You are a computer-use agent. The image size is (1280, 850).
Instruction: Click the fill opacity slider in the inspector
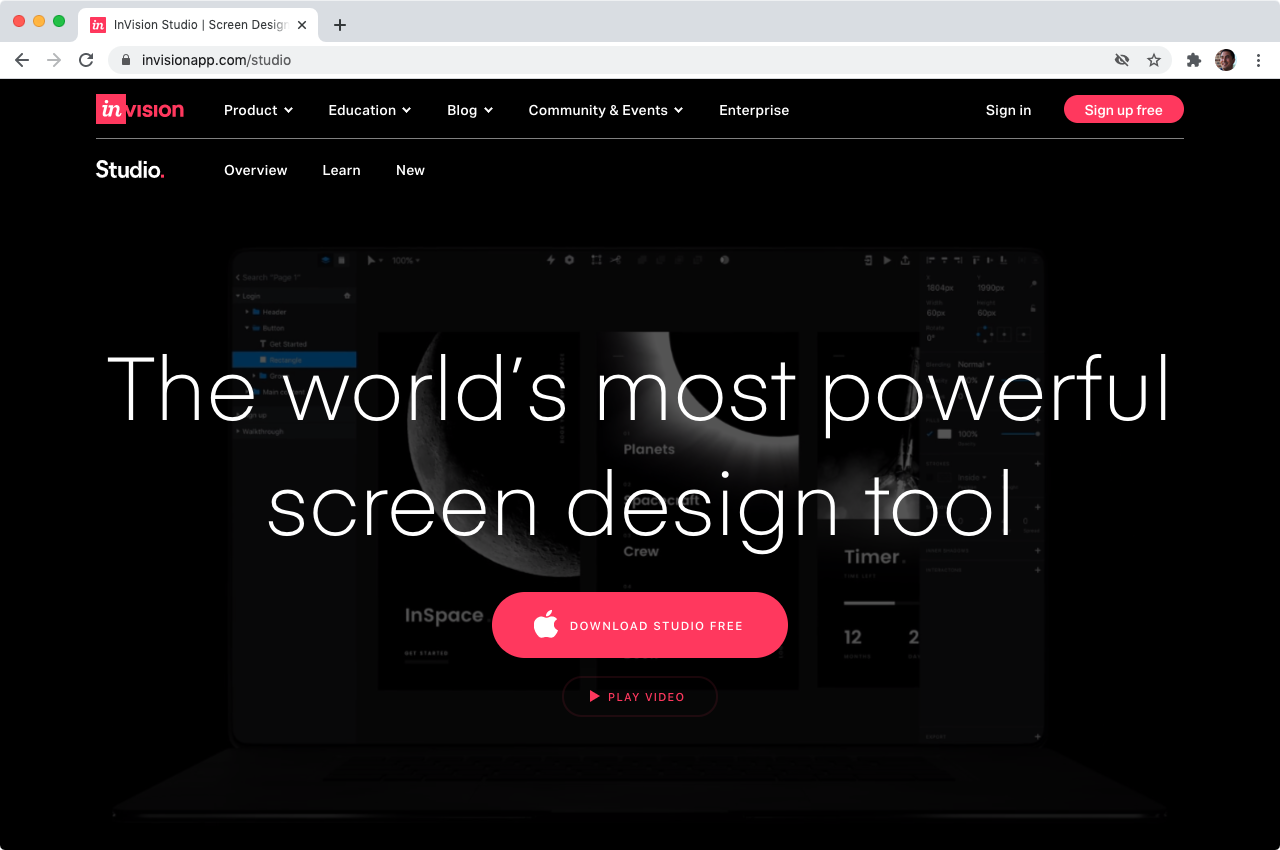click(1021, 434)
